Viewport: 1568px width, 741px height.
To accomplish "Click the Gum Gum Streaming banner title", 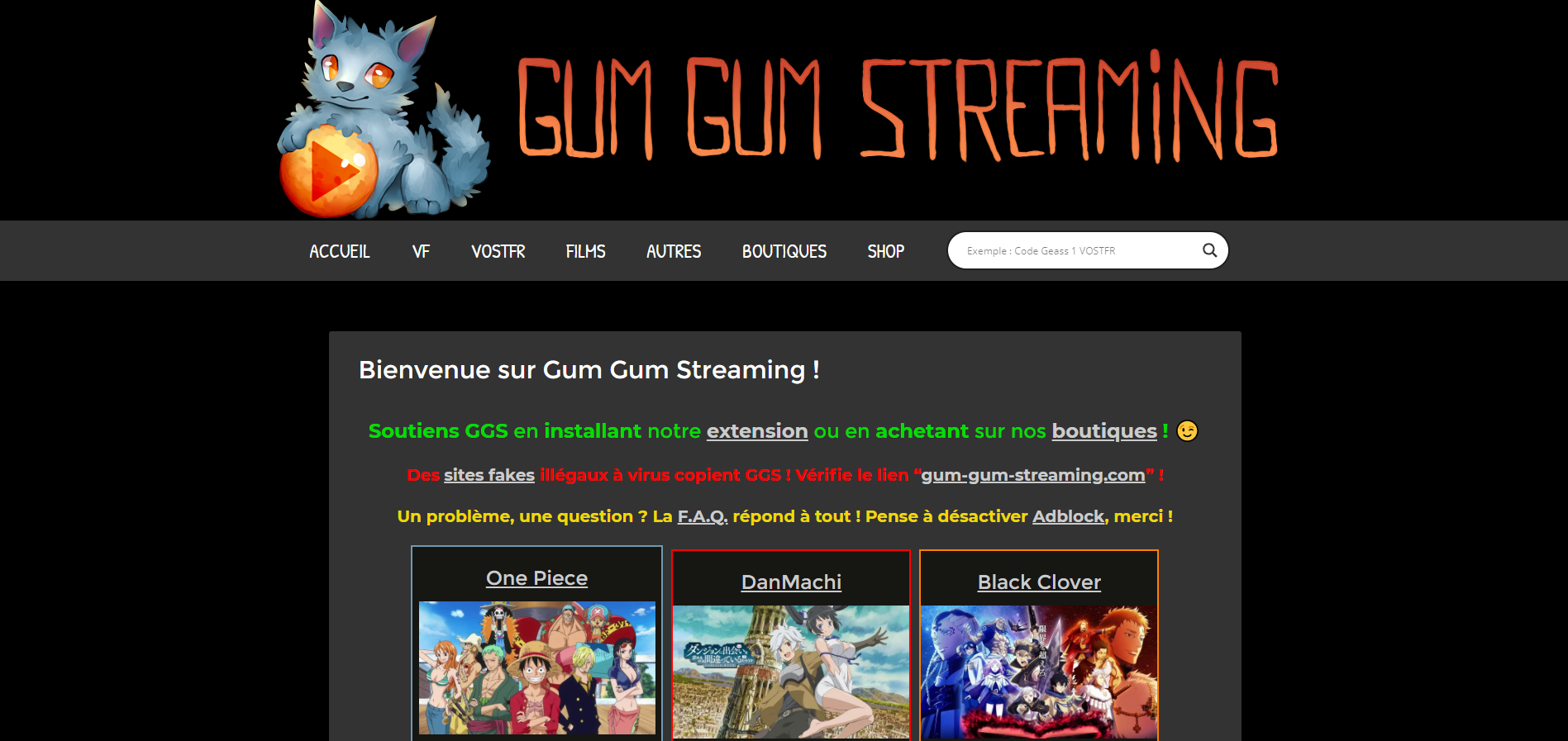I will [898, 106].
